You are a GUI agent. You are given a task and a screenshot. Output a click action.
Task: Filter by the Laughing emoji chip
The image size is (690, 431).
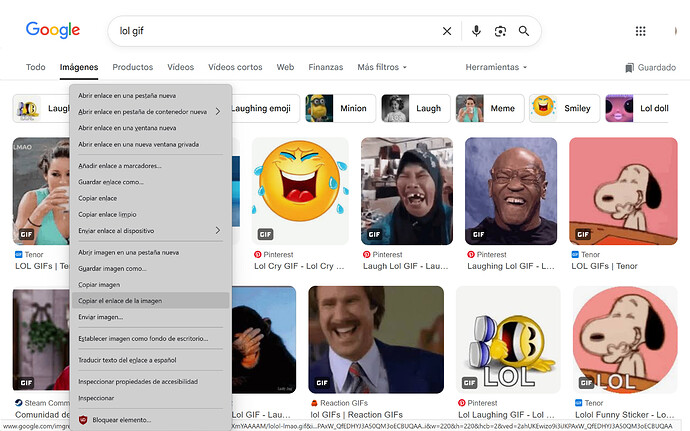tap(265, 108)
